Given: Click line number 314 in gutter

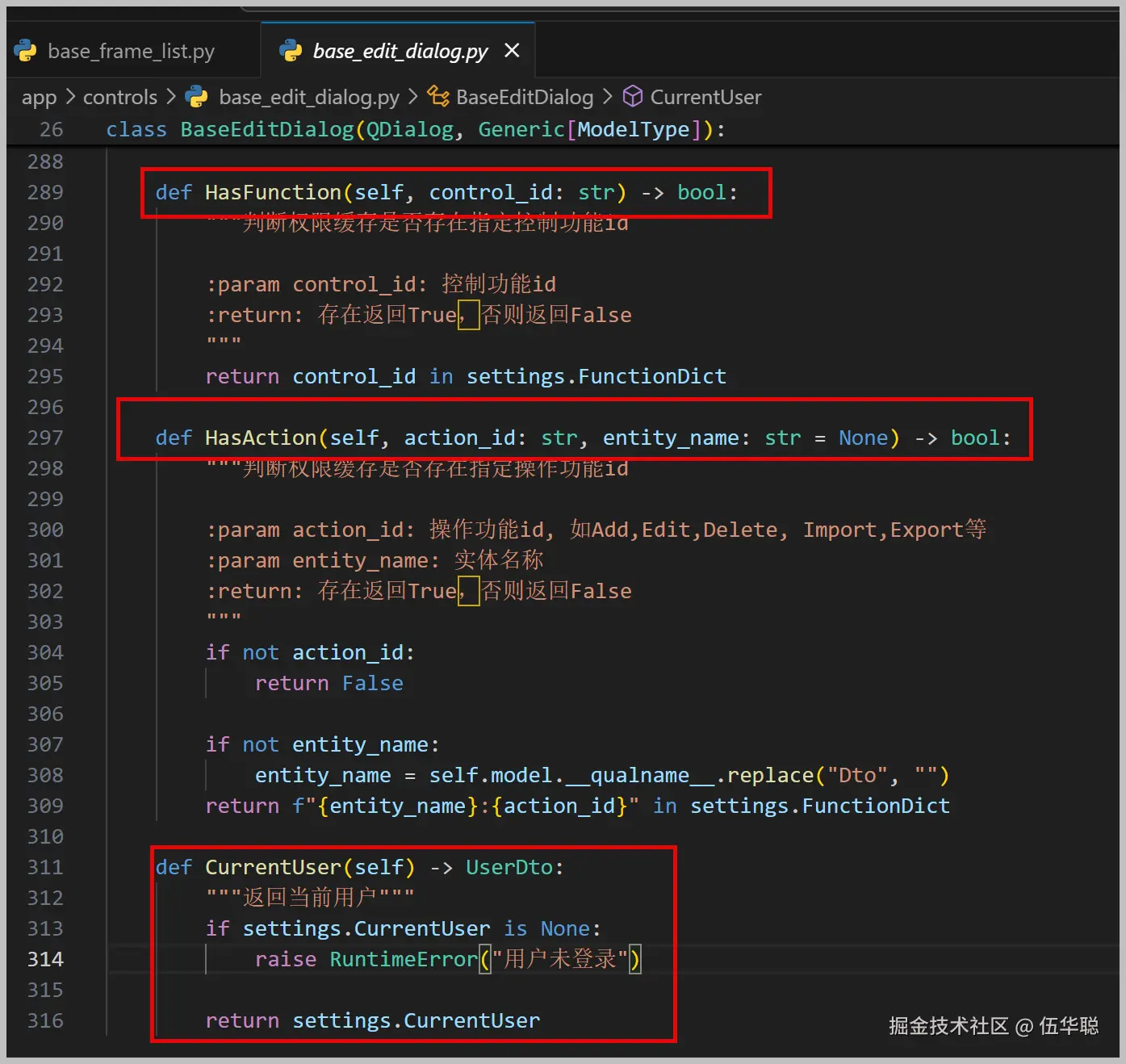Looking at the screenshot, I should [45, 959].
